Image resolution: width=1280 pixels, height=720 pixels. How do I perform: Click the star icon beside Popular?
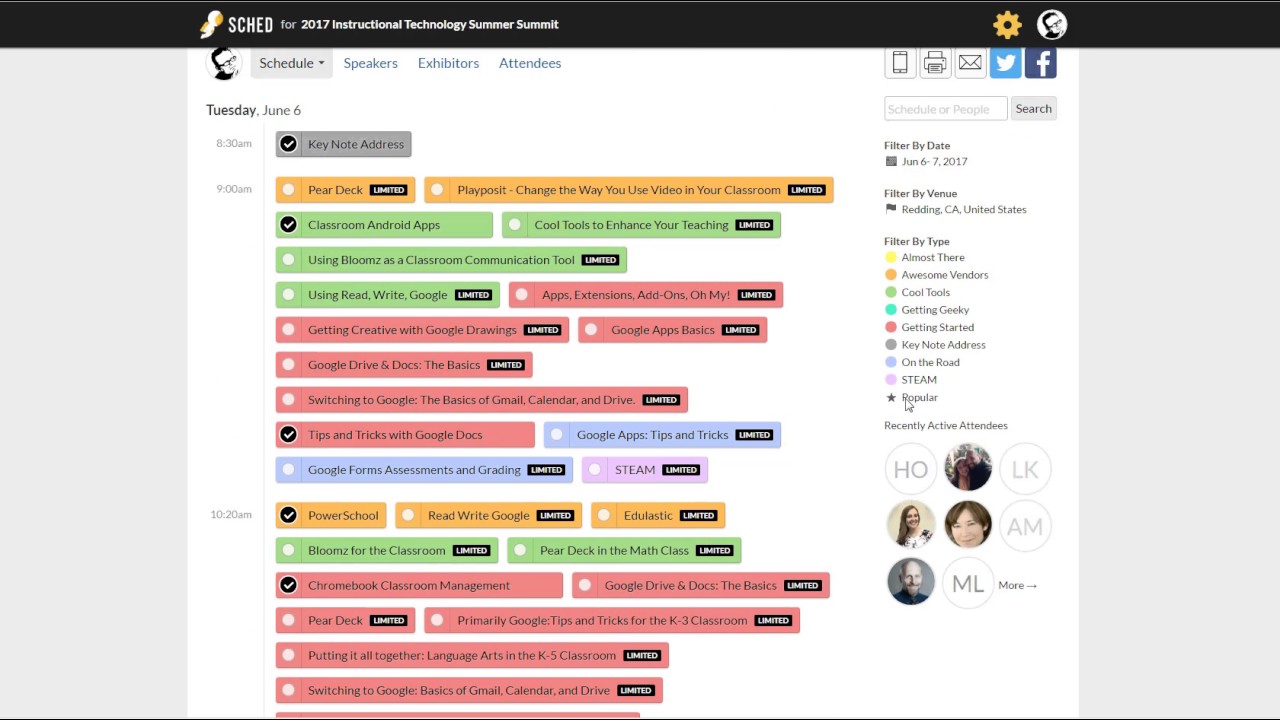click(891, 397)
